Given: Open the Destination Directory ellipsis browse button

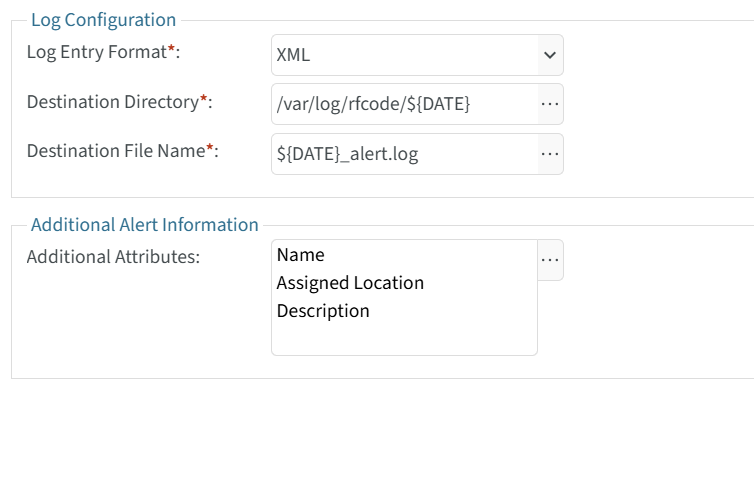Looking at the screenshot, I should click(550, 104).
